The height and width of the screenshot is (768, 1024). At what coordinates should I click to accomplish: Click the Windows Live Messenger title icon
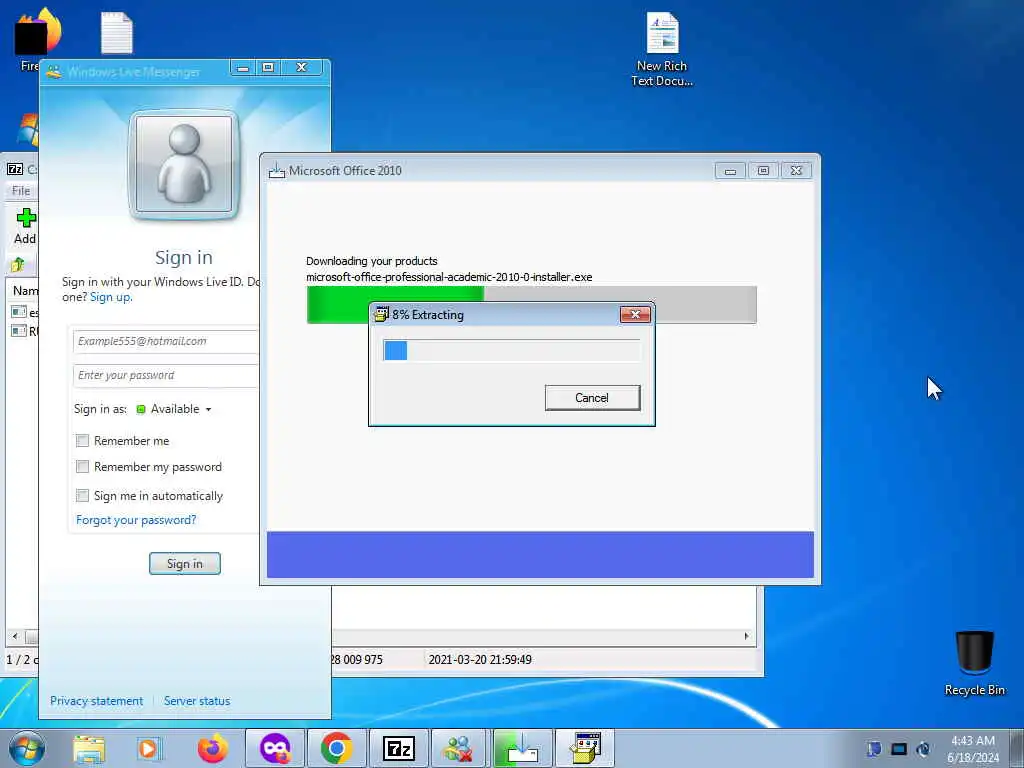pos(54,71)
